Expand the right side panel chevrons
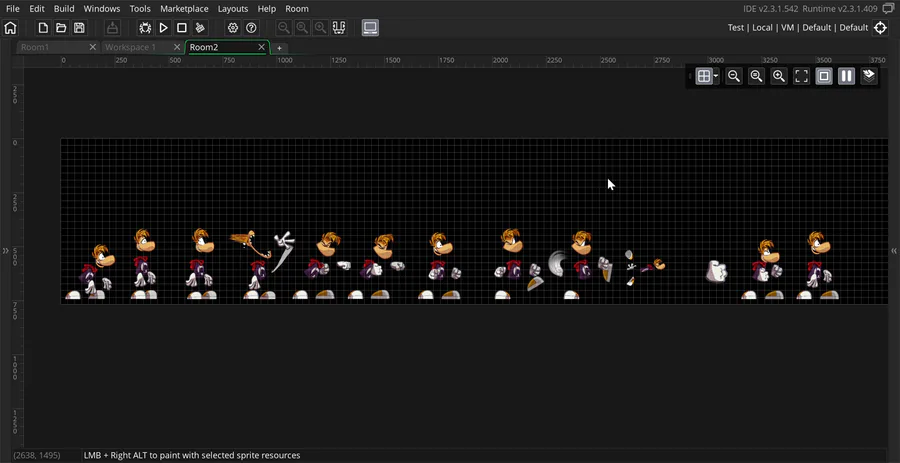The height and width of the screenshot is (463, 900). click(894, 251)
